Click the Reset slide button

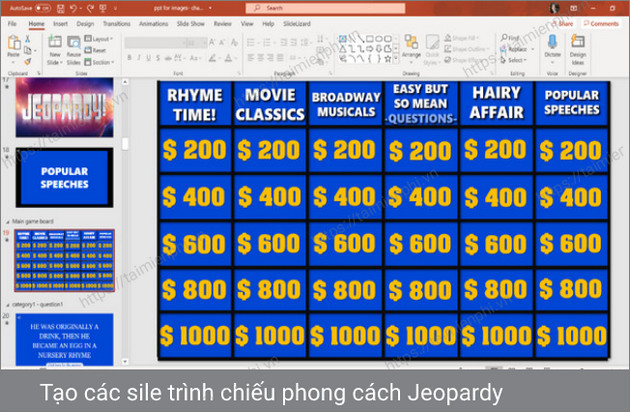(96, 50)
